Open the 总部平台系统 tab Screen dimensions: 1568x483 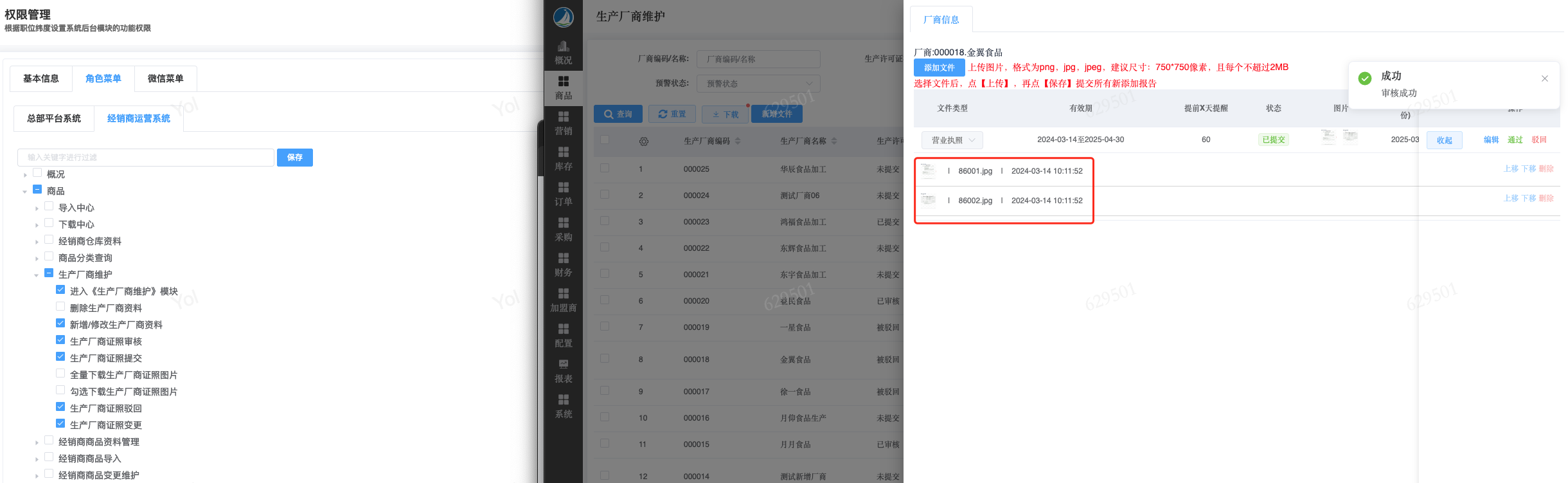tap(54, 118)
